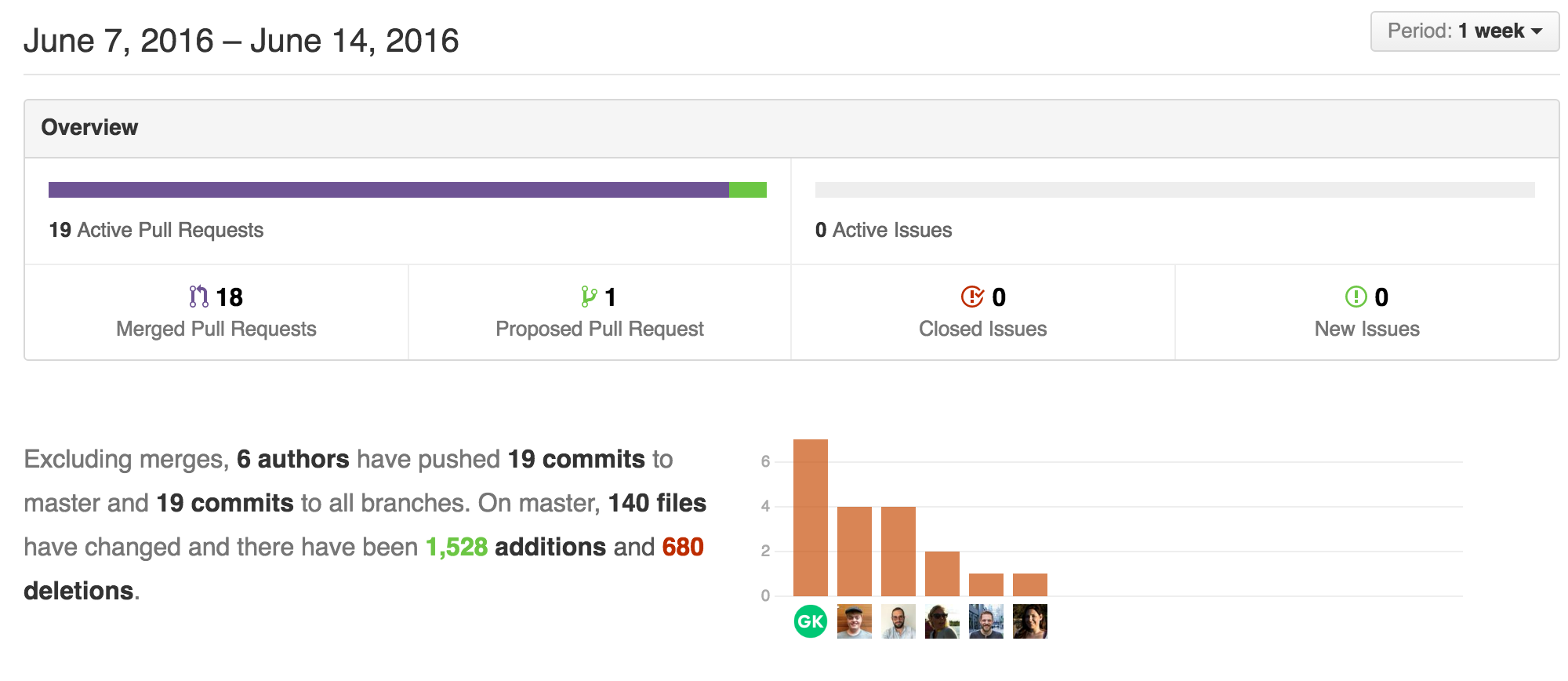Click the merged pull request icon beside 18
This screenshot has height=681, width=1568.
(x=198, y=297)
